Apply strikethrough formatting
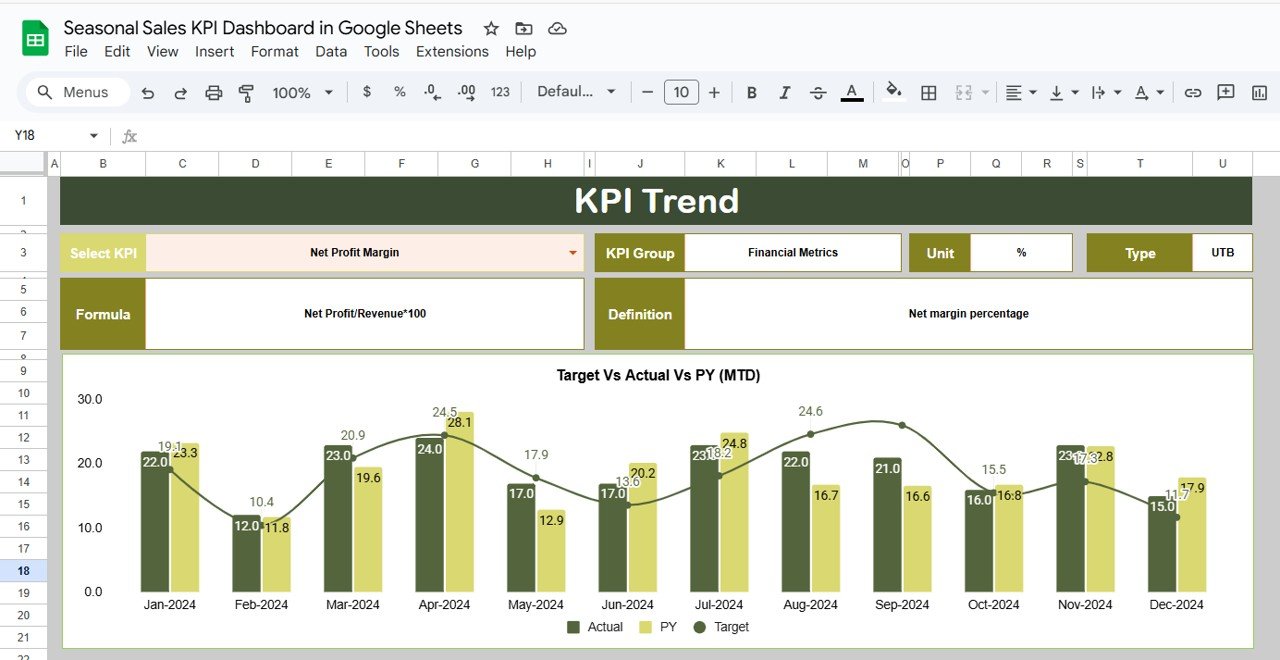 [818, 92]
